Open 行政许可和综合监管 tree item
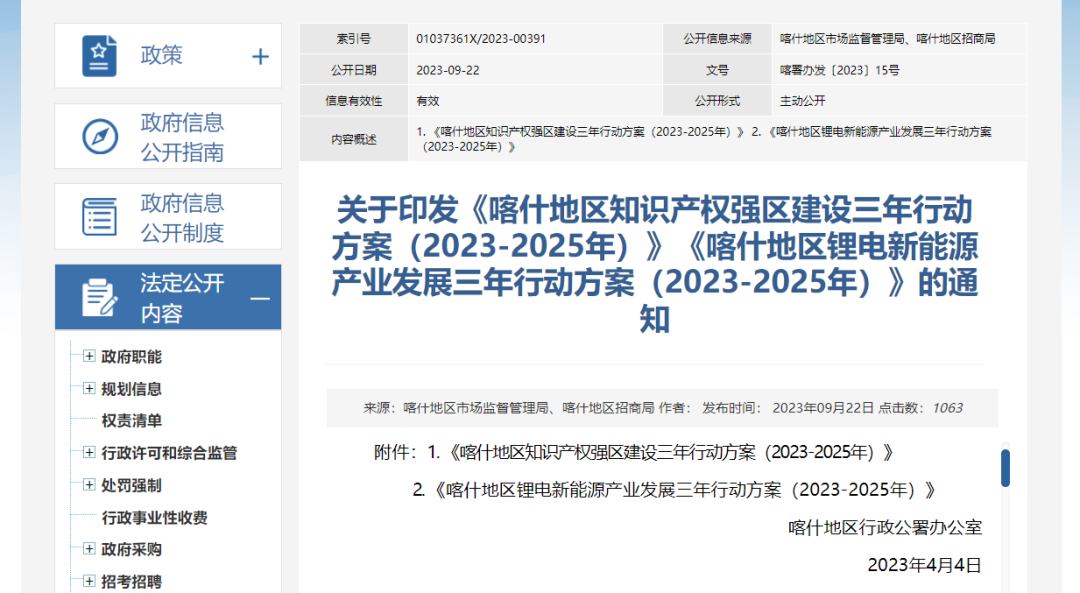The image size is (1080, 593). click(x=169, y=453)
